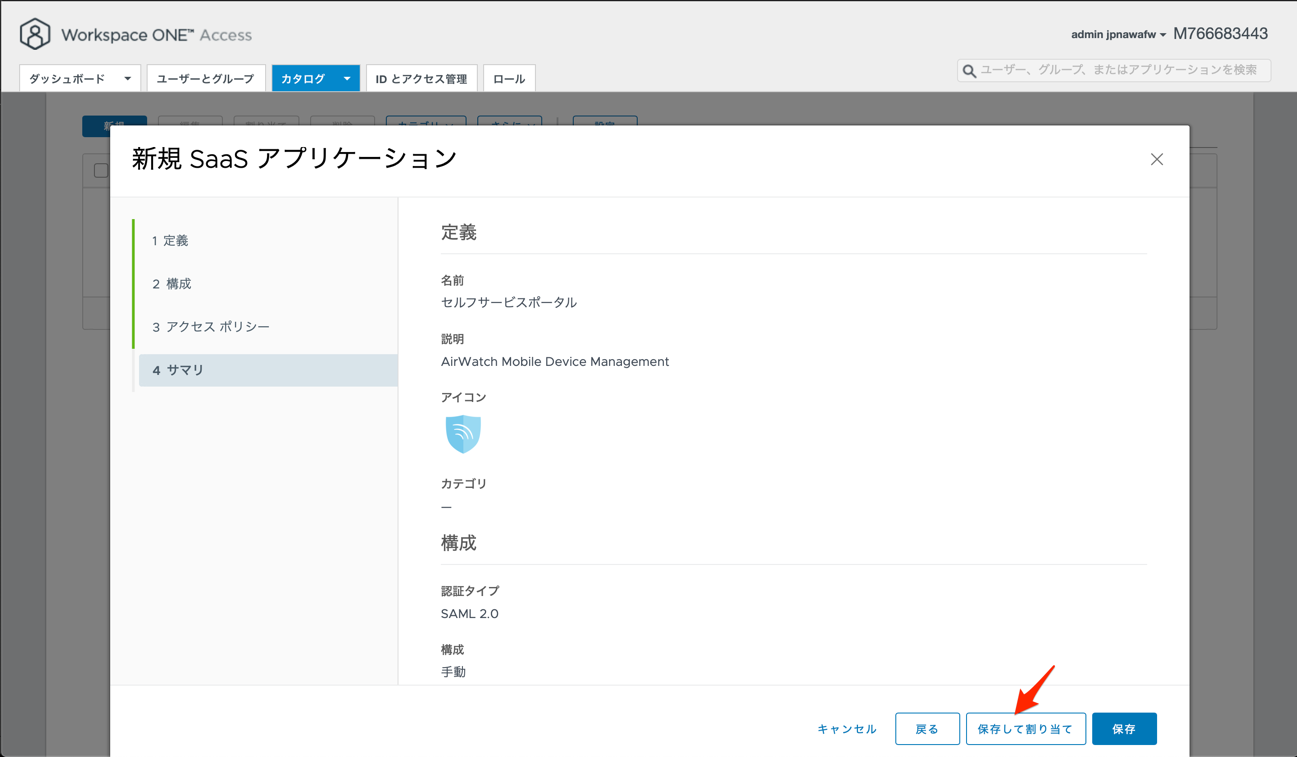1297x757 pixels.
Task: Close the 新規 SaaS アプリケーション dialog
Action: tap(1157, 159)
